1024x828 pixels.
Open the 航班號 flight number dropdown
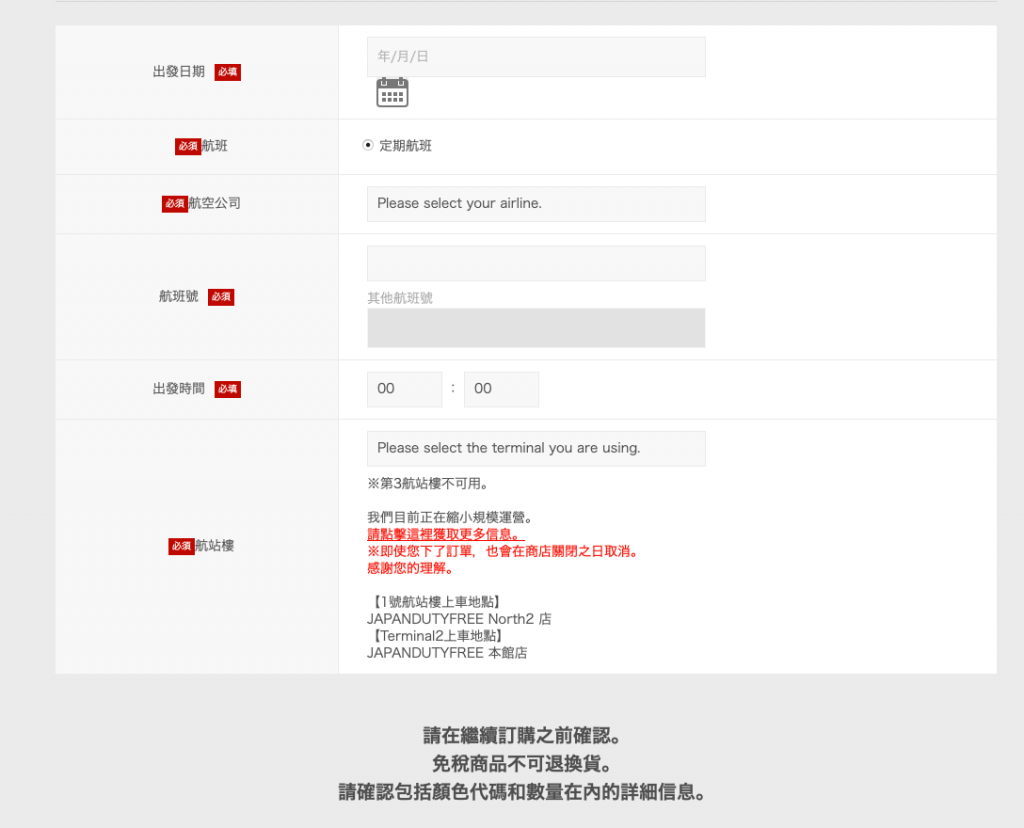pyautogui.click(x=536, y=263)
